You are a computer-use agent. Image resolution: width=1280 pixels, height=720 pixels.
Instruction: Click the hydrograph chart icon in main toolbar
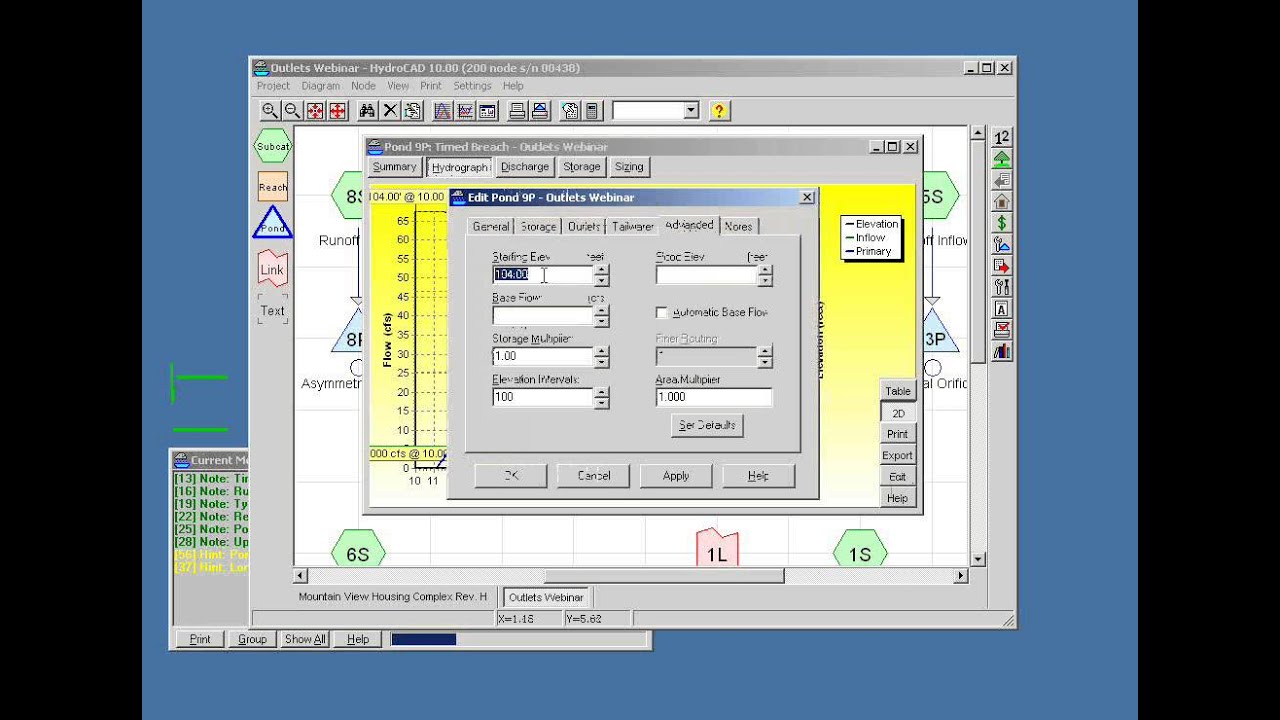(x=441, y=111)
